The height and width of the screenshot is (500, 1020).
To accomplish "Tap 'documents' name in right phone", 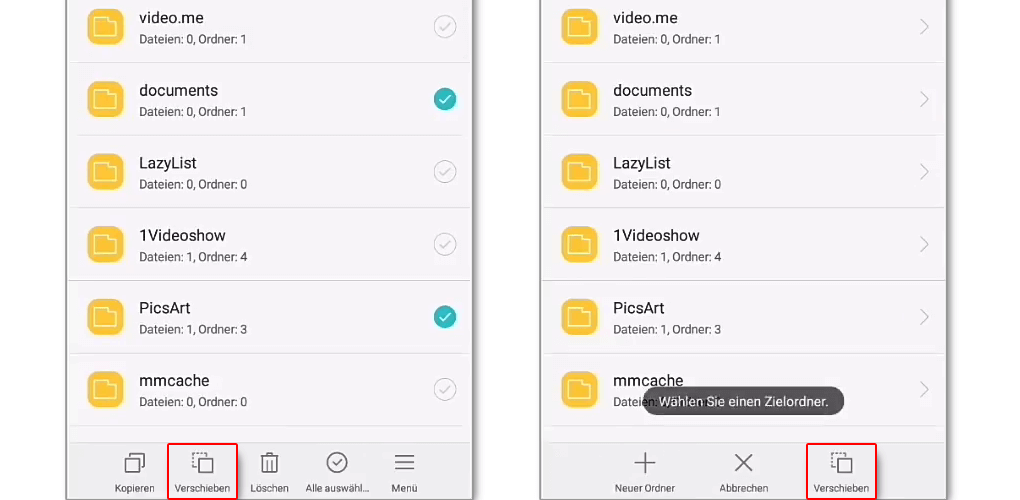I will pyautogui.click(x=652, y=90).
